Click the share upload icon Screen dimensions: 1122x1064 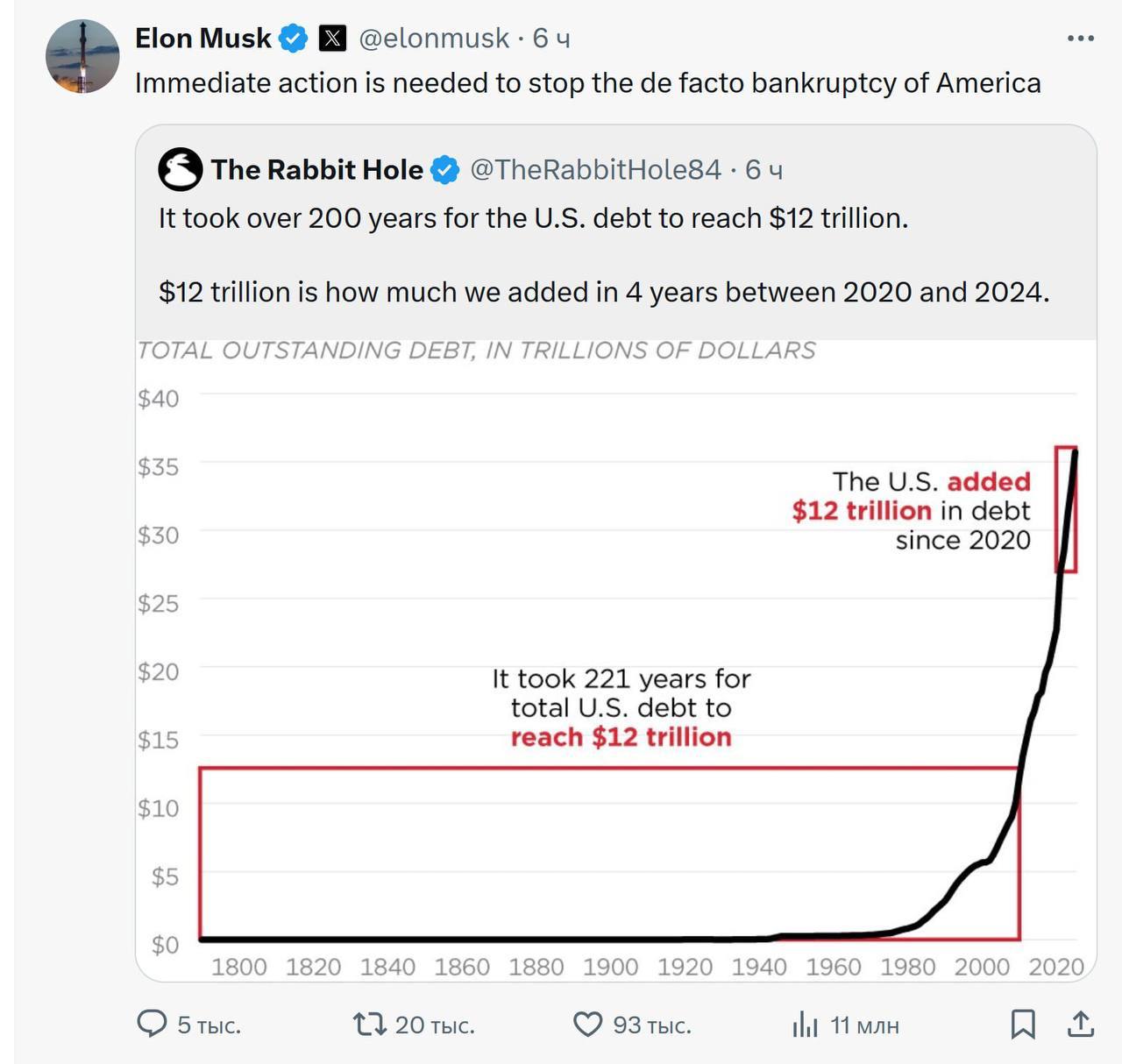click(x=1081, y=1024)
